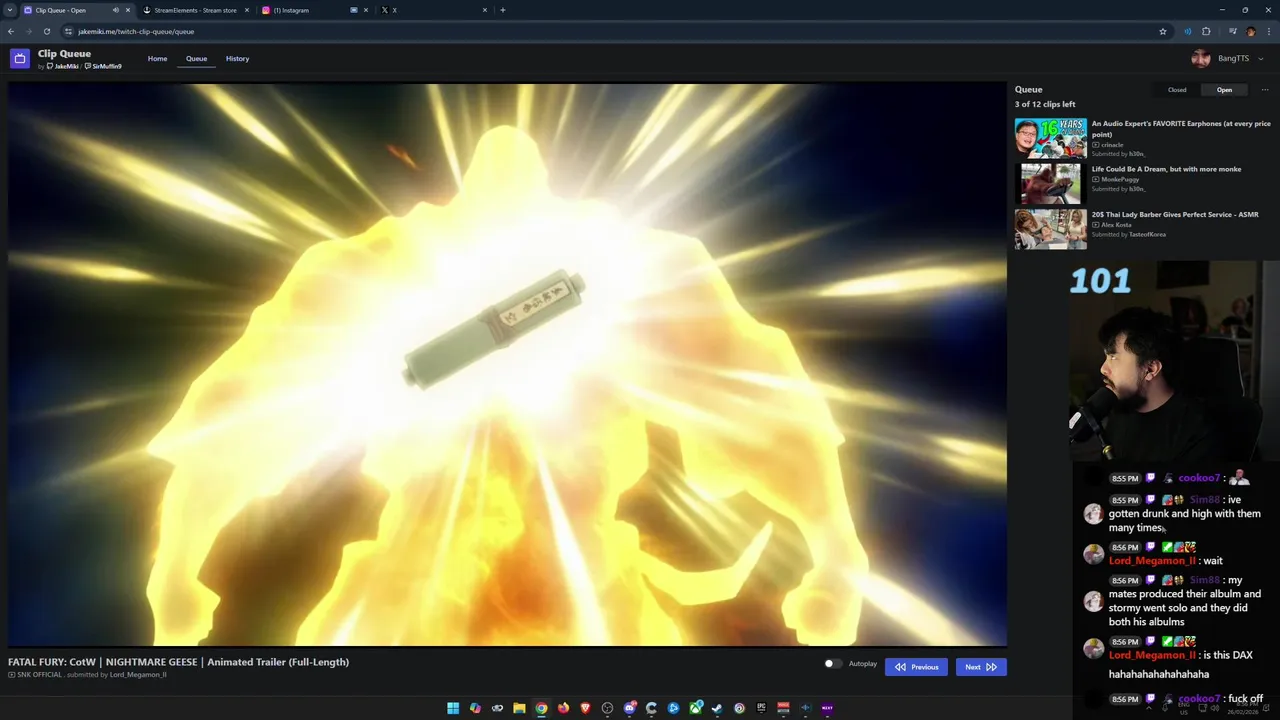Launch Copilot from the taskbar

pyautogui.click(x=475, y=708)
